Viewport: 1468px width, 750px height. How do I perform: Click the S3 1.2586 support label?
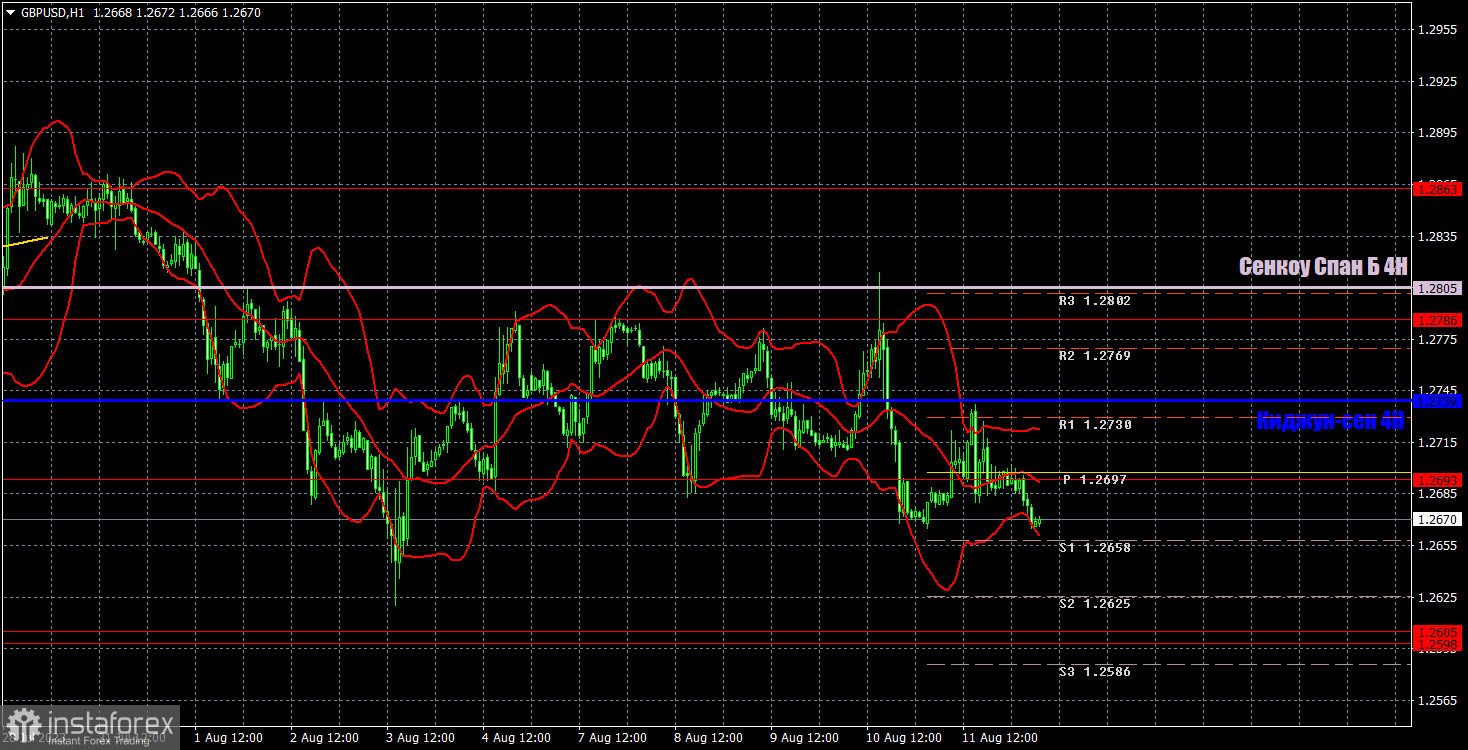point(1096,672)
